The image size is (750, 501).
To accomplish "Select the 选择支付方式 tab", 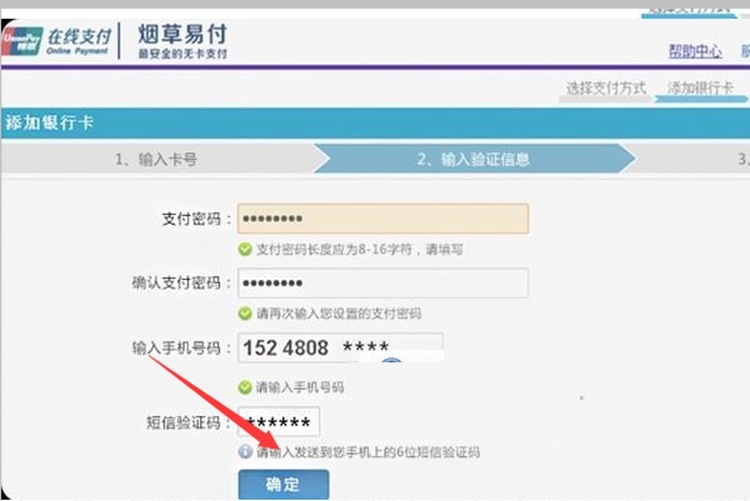I will pos(606,88).
